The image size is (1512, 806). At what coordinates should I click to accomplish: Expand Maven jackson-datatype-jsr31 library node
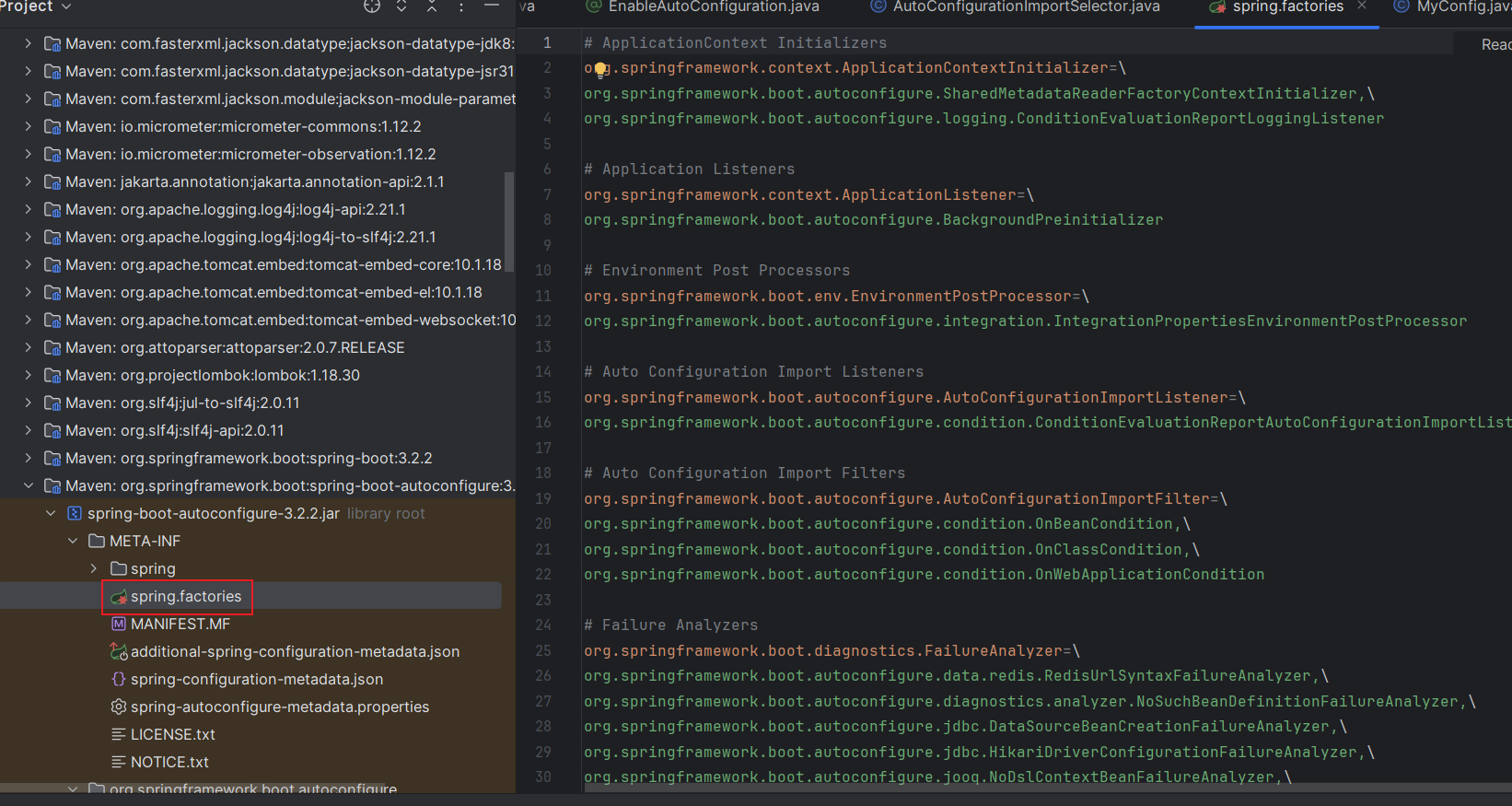[x=28, y=71]
